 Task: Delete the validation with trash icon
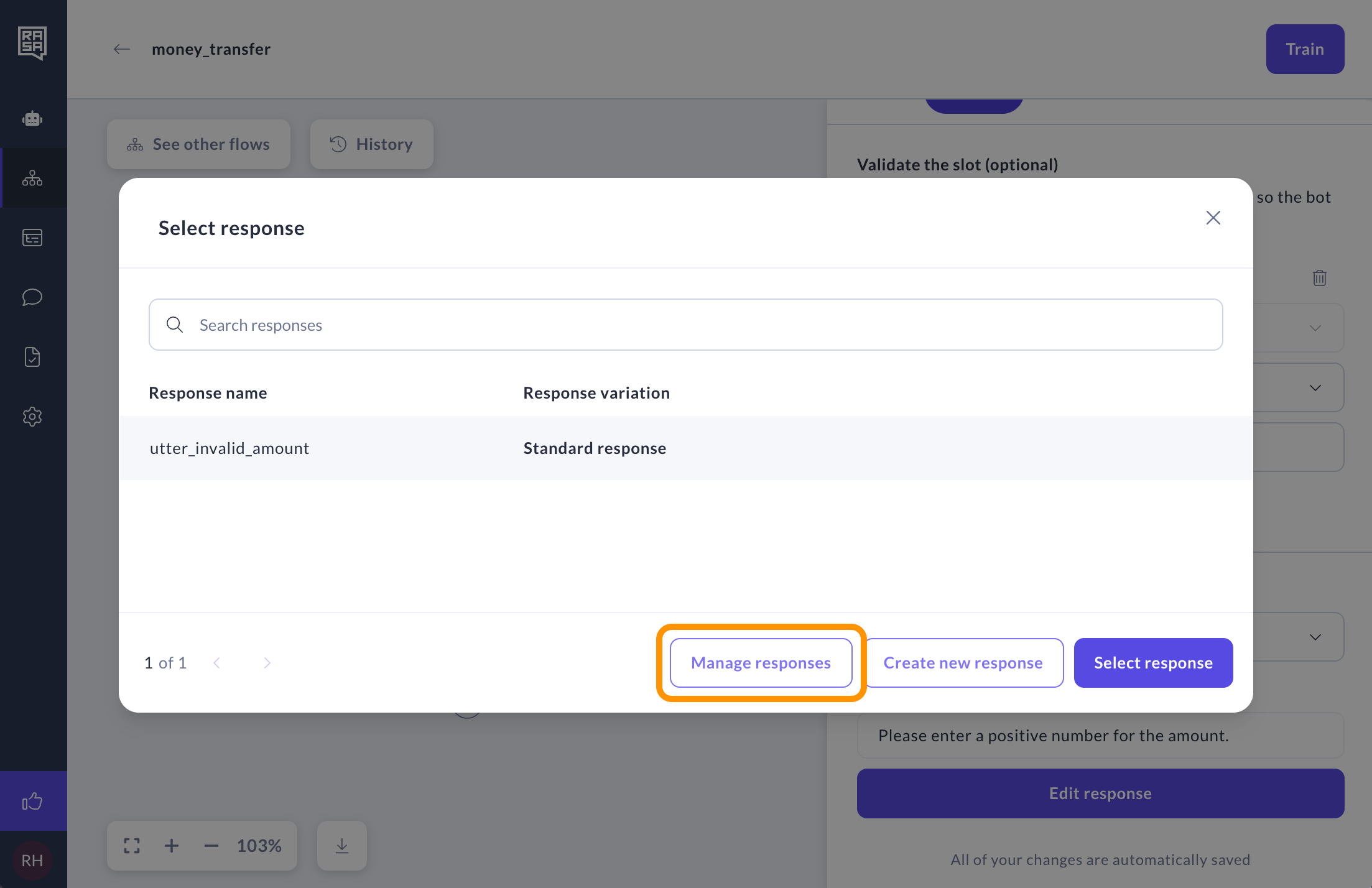click(x=1319, y=278)
